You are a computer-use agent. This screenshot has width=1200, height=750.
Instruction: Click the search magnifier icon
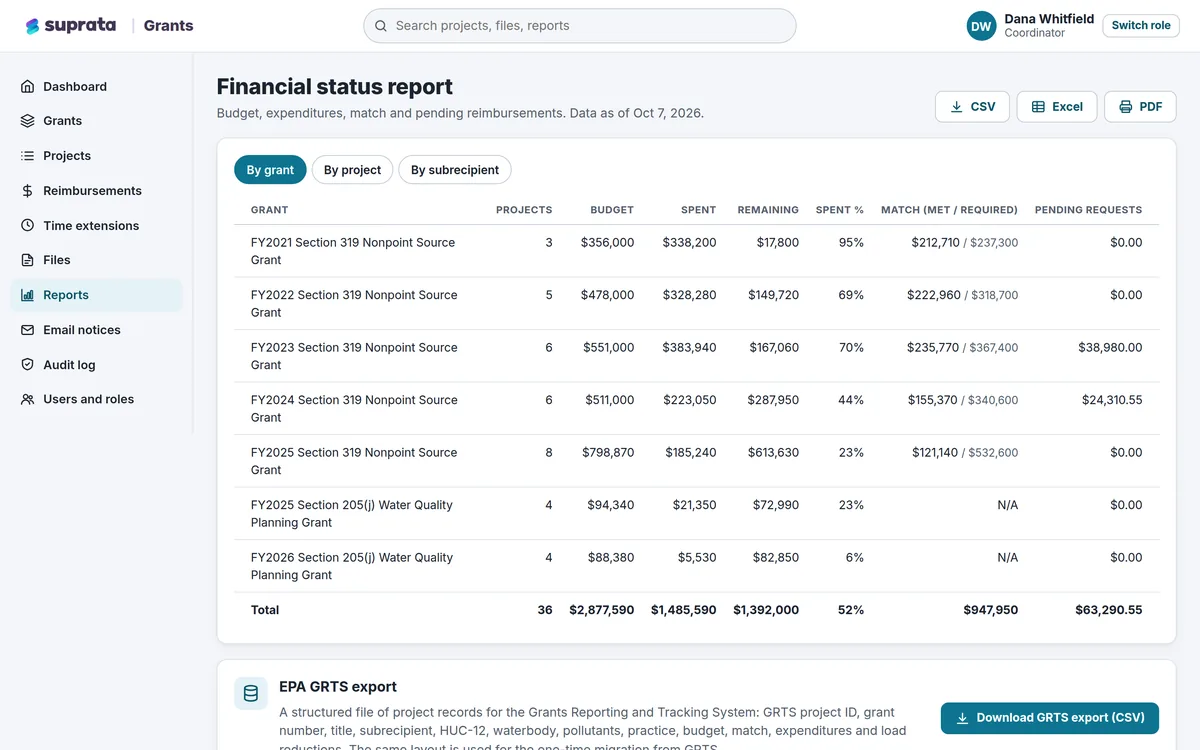tap(381, 26)
